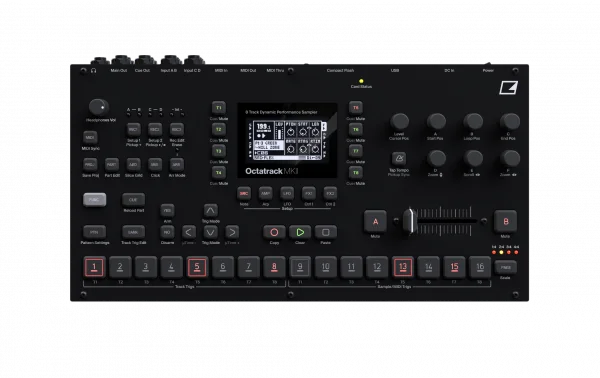
Task: Click the MIX Click key
Action: click(155, 165)
